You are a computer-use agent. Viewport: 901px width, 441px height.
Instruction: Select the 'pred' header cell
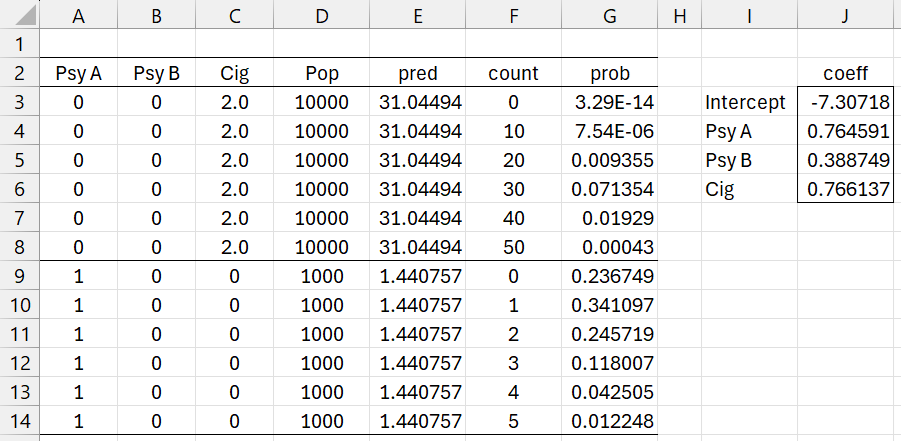coord(420,73)
